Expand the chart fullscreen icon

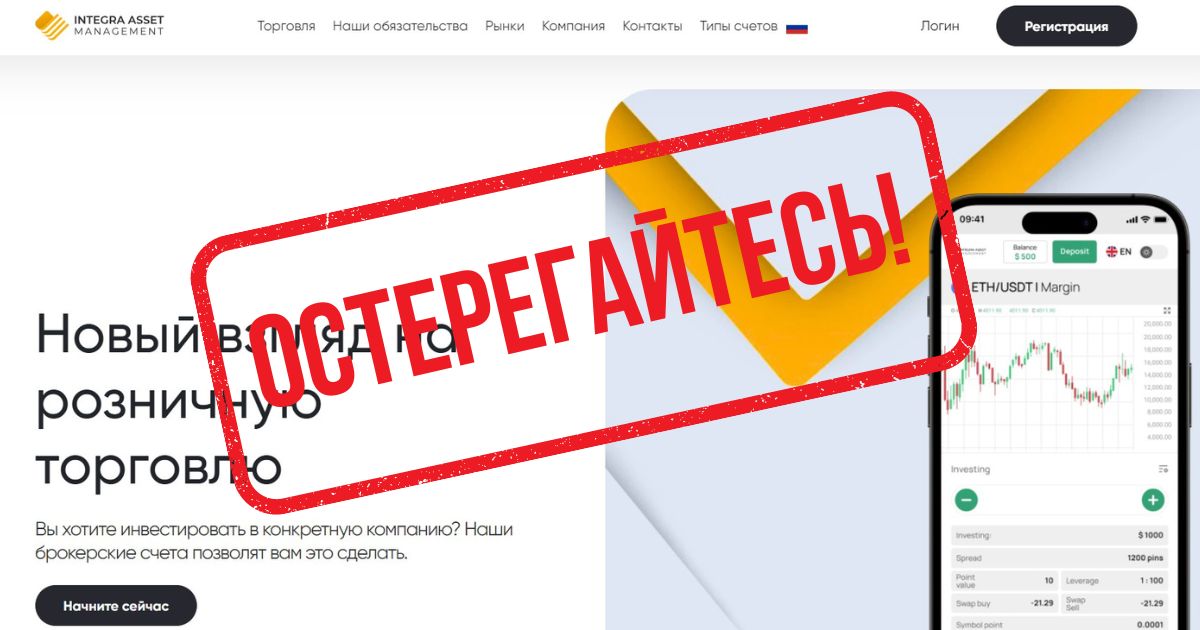pos(1166,309)
